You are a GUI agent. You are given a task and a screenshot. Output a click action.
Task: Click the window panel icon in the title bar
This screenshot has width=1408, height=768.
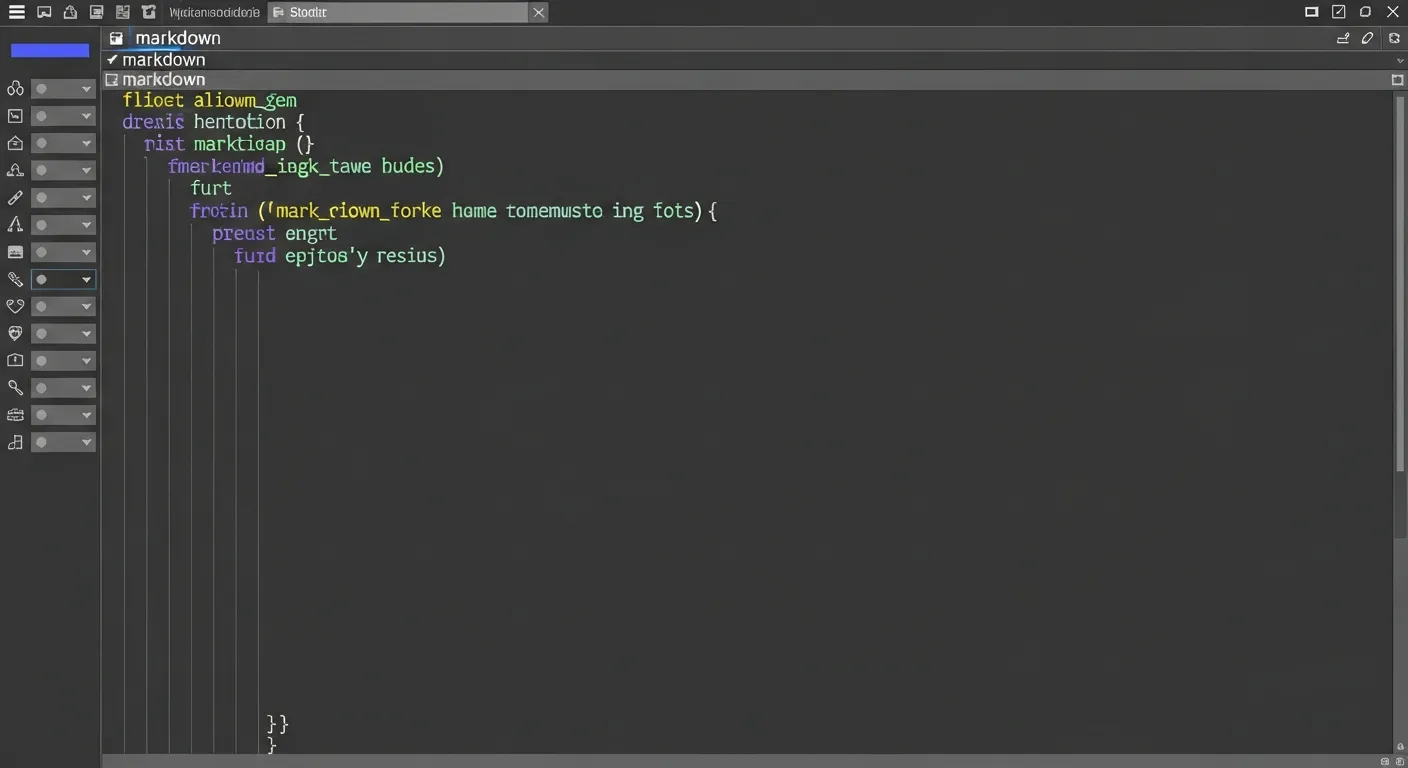1312,12
